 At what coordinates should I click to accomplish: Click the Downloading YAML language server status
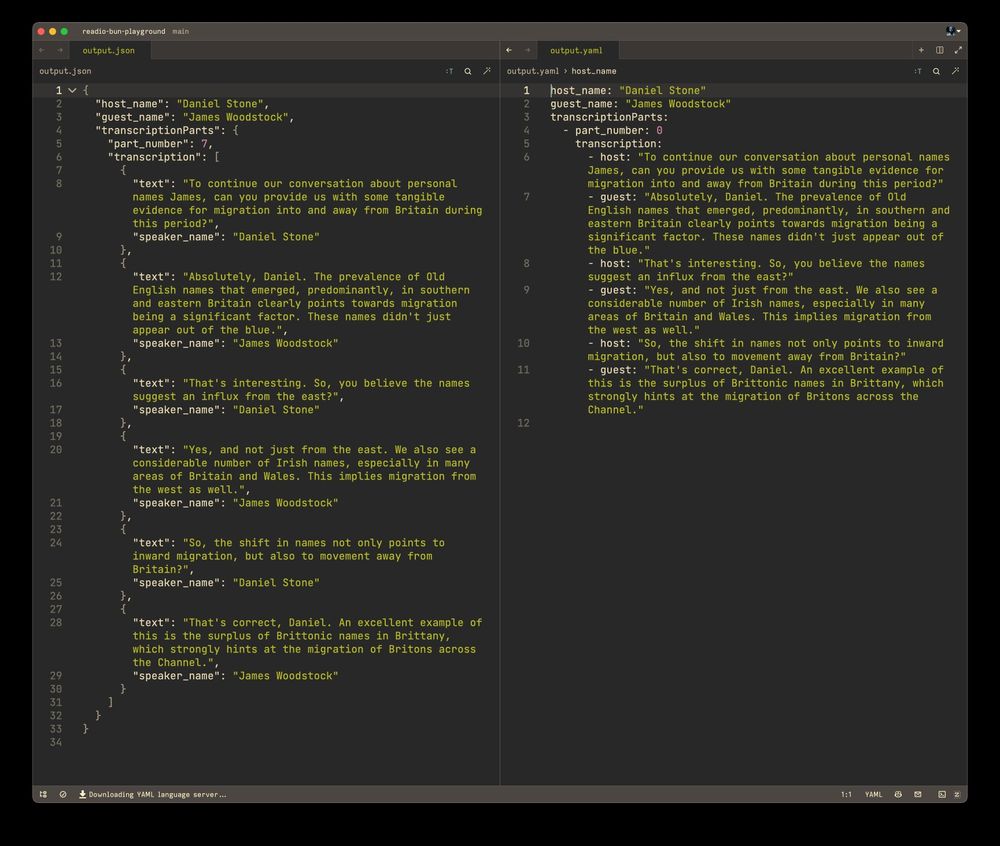(152, 794)
